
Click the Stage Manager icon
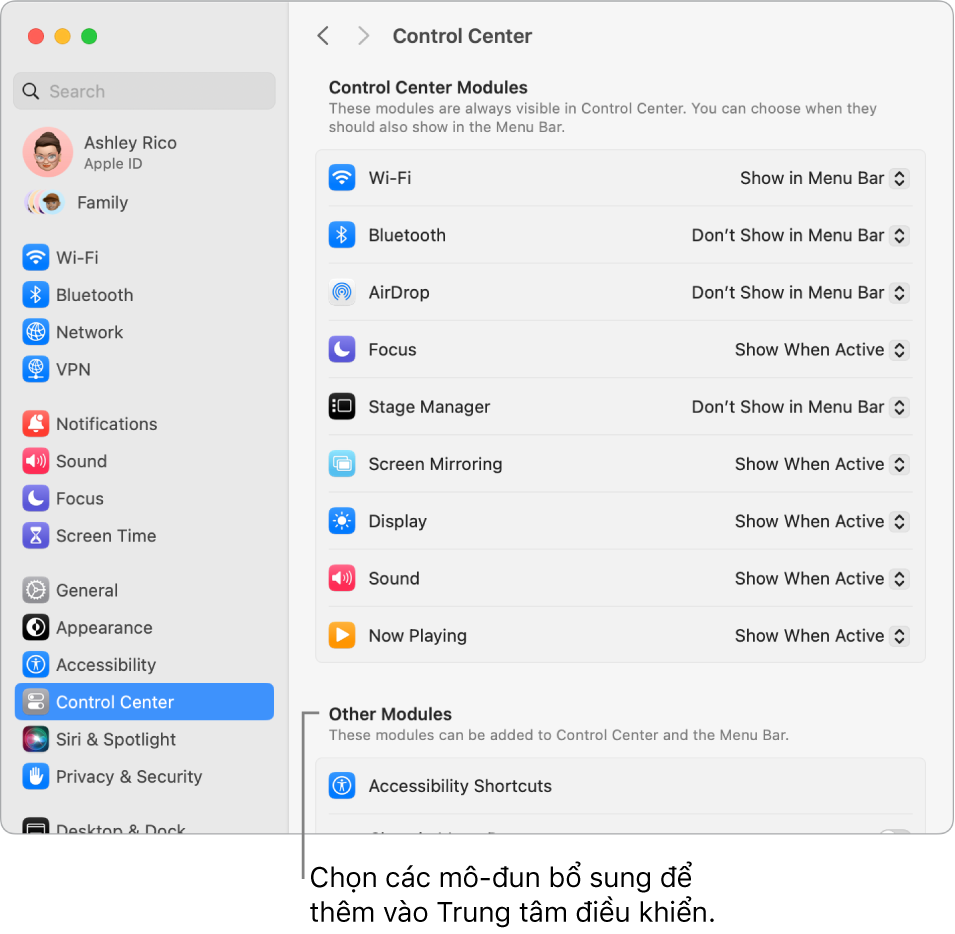click(342, 407)
